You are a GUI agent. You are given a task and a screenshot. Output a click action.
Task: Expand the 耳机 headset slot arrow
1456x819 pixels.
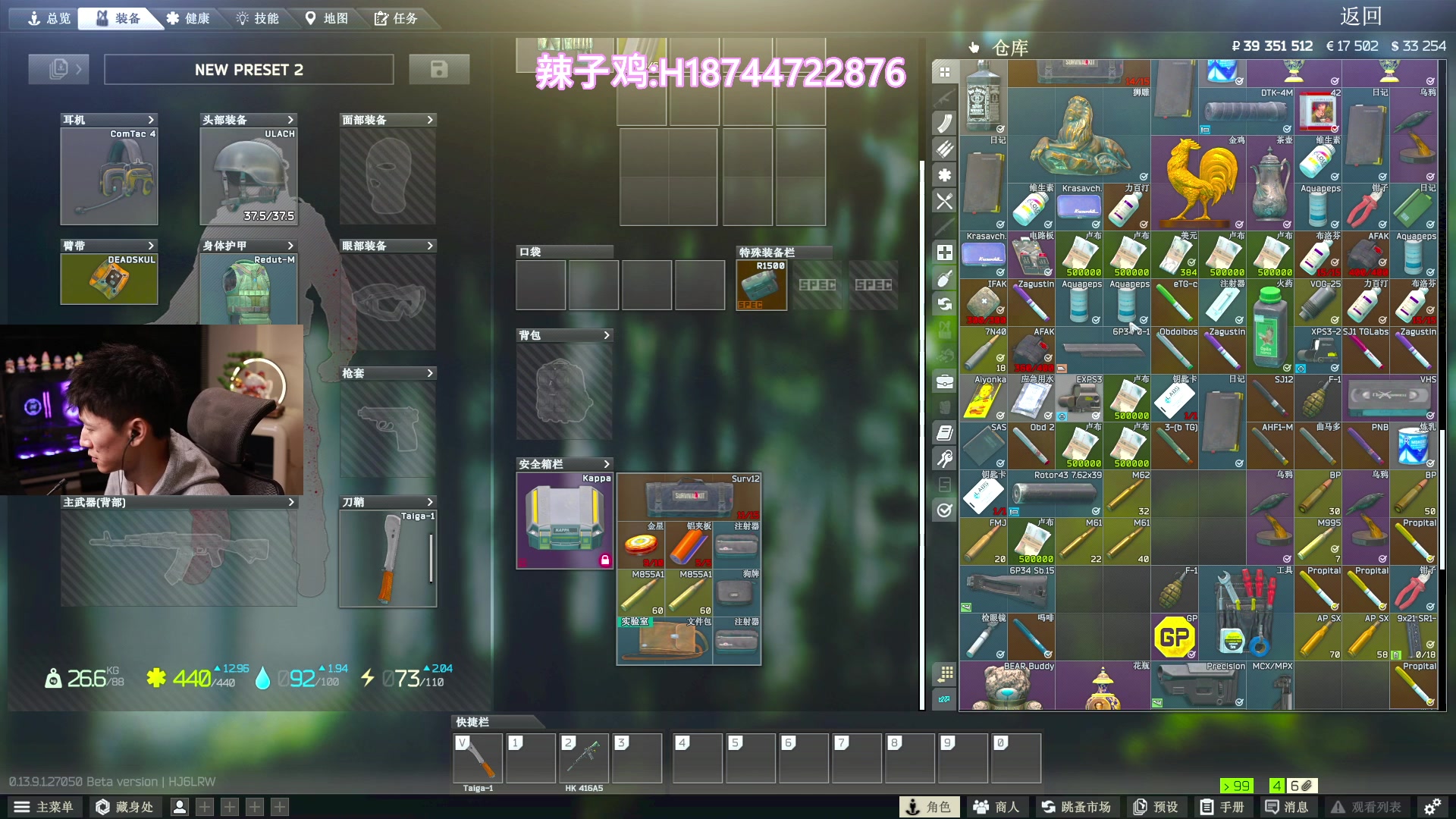pyautogui.click(x=151, y=120)
